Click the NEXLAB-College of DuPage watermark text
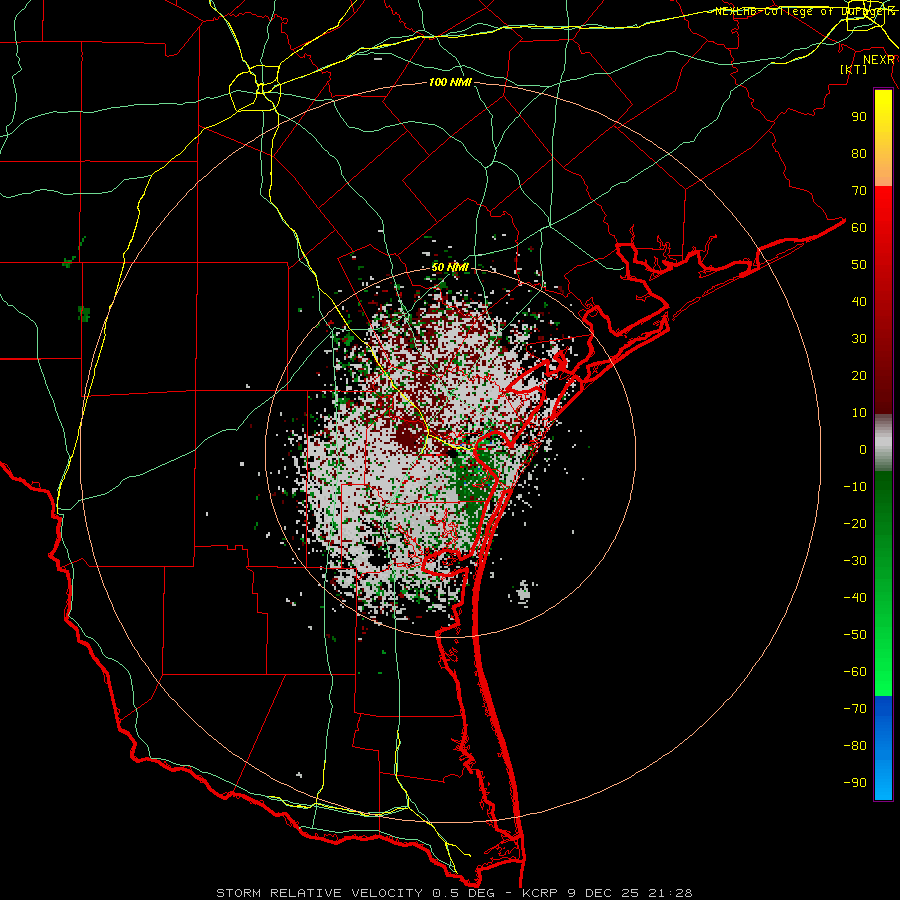This screenshot has width=900, height=900. (805, 11)
